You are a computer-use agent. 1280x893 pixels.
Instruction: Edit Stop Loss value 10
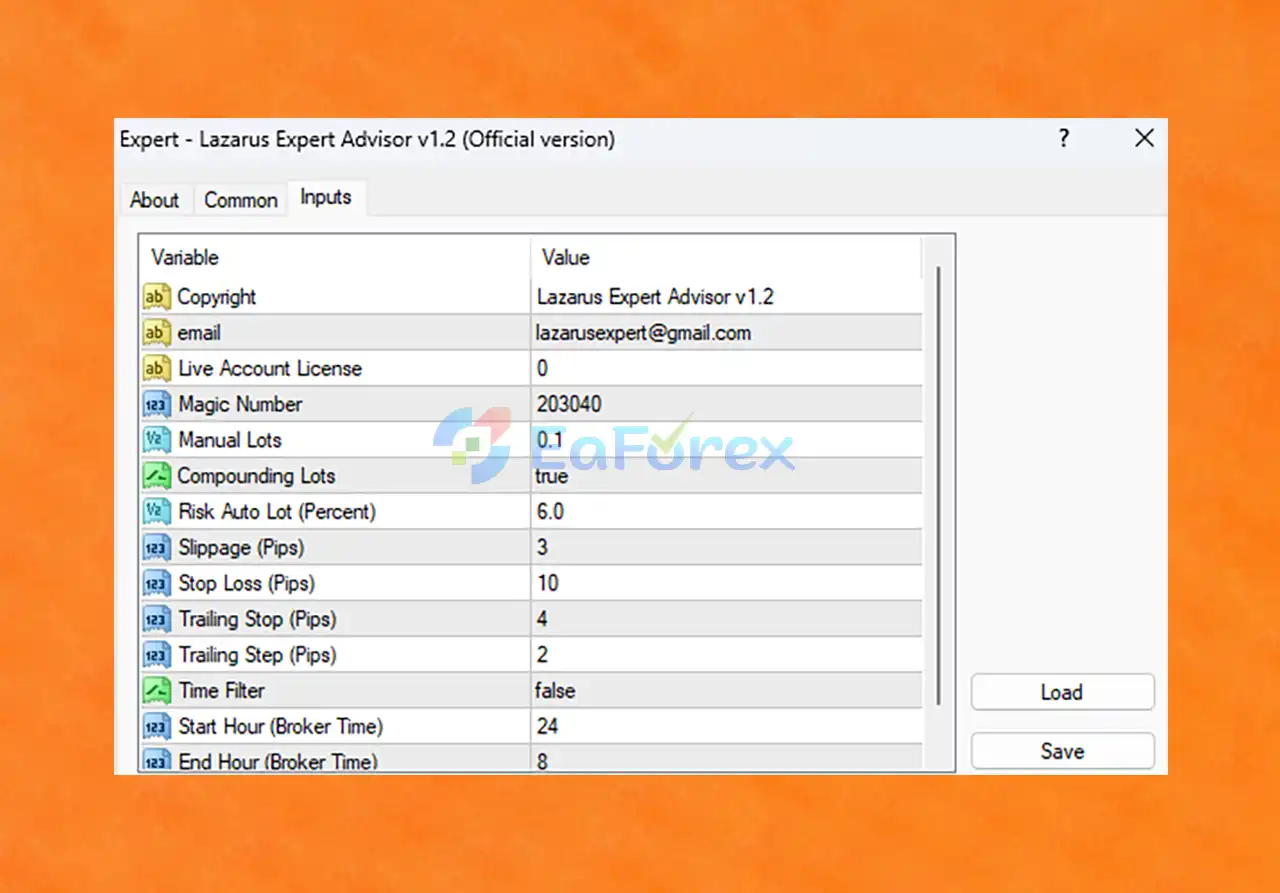[x=726, y=584]
